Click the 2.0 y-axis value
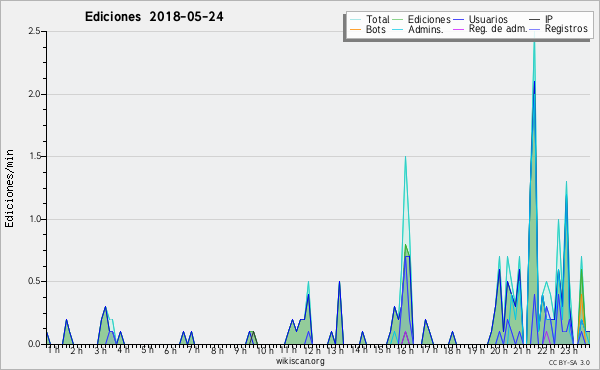 pos(34,94)
